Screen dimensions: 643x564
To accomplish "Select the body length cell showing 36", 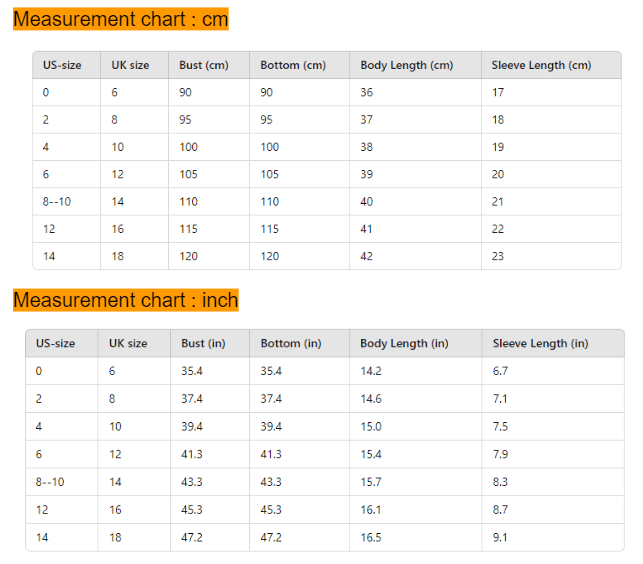I will (367, 92).
